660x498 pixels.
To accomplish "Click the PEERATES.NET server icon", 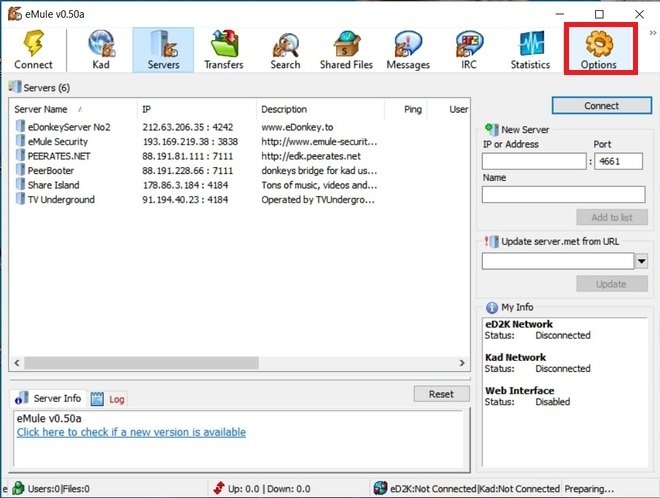I will click(x=20, y=155).
